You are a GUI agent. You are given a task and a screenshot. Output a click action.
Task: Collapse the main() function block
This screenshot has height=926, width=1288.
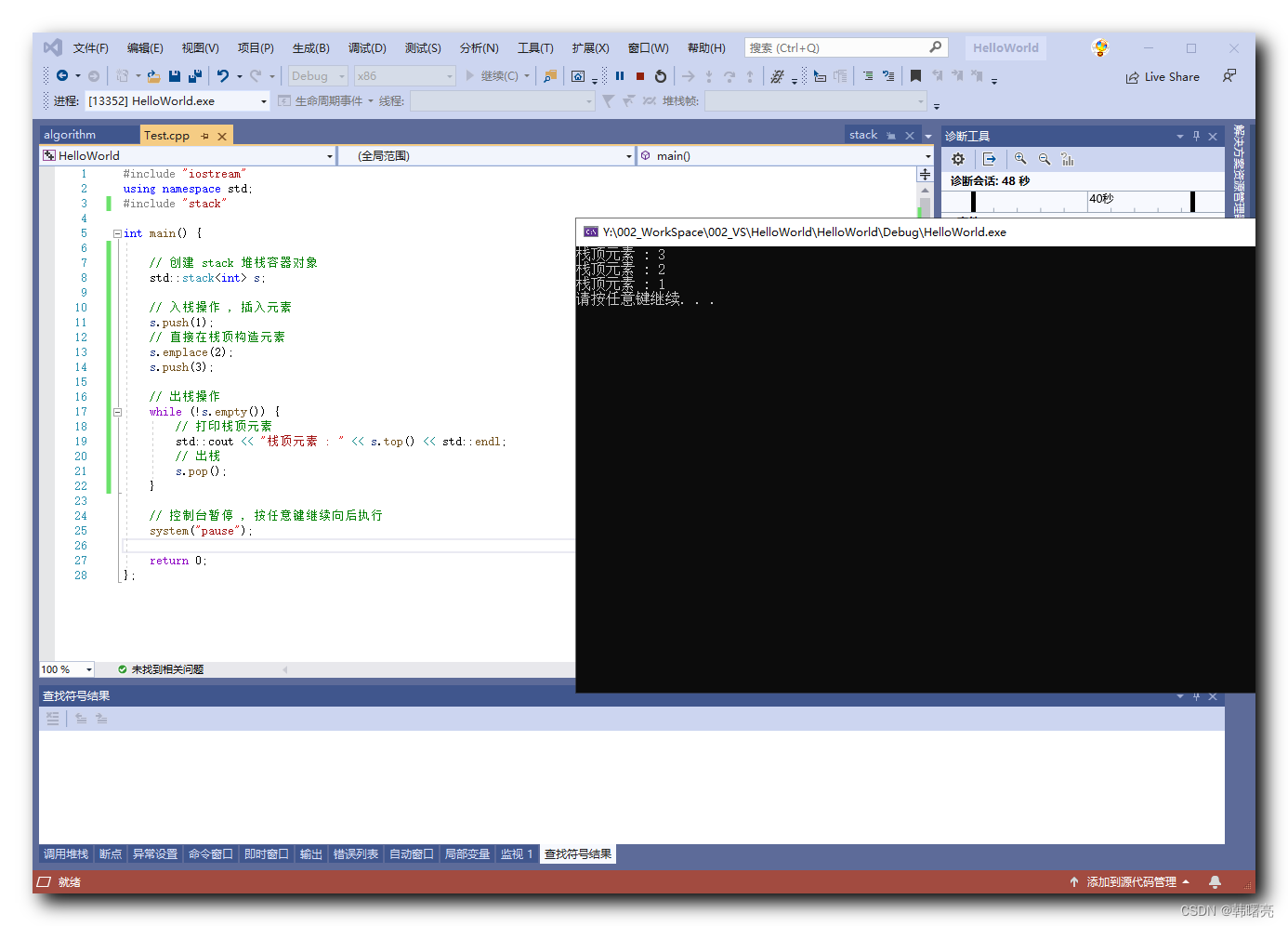coord(117,233)
